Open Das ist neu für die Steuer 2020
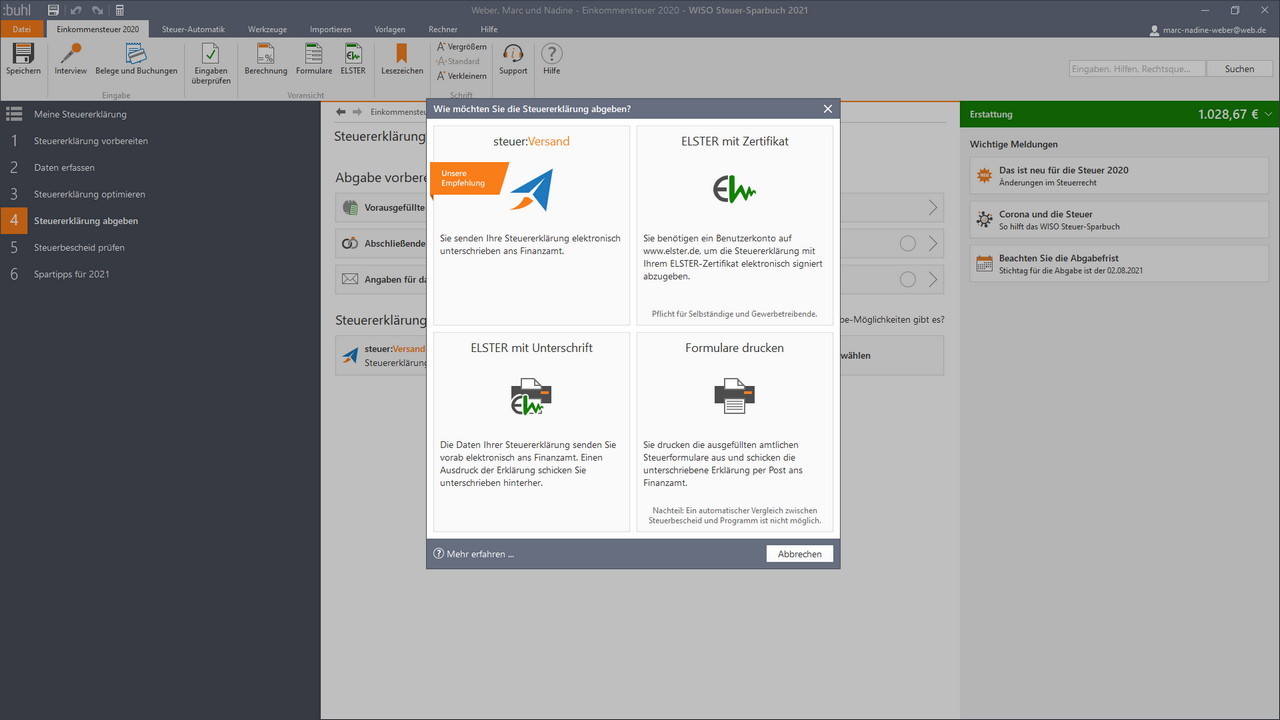 [1119, 176]
